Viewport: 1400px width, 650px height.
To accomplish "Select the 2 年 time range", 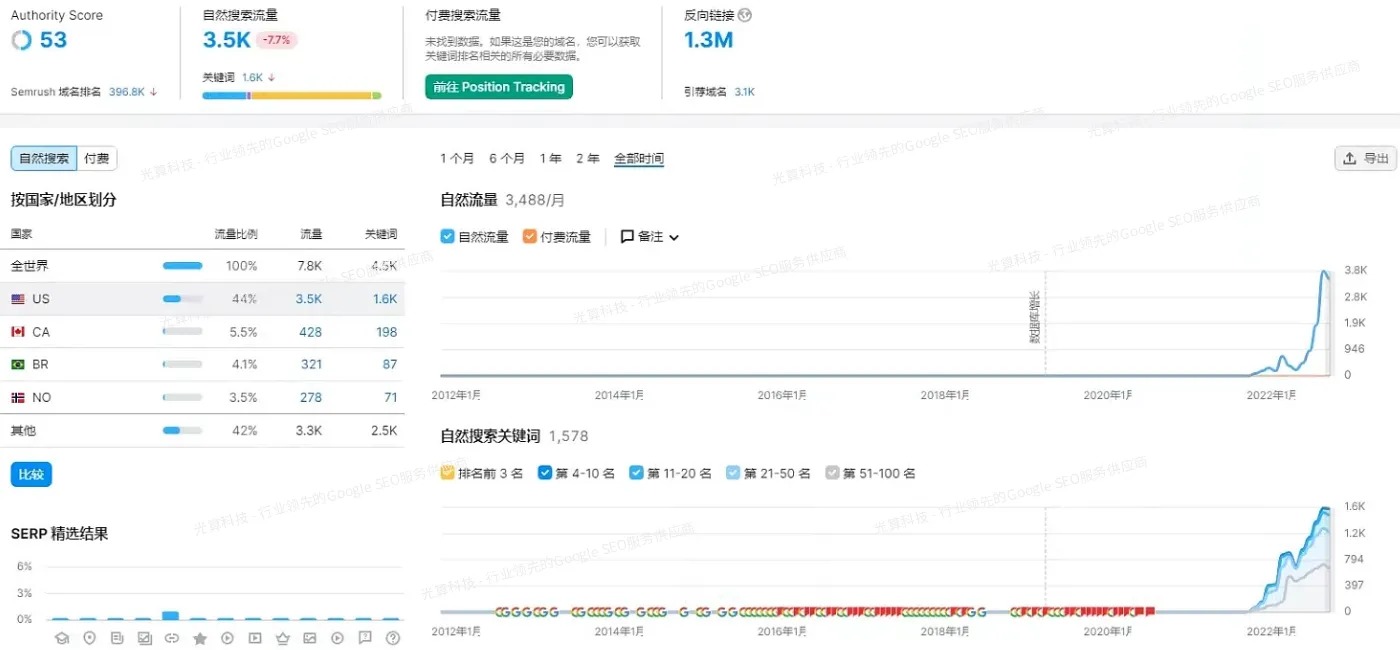I will click(x=588, y=158).
